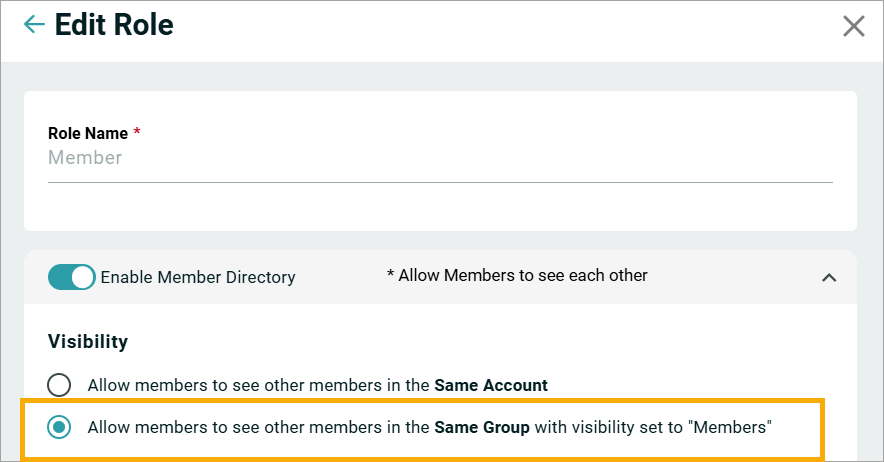Click the underline below the Role Name field
884x462 pixels.
[x=440, y=182]
